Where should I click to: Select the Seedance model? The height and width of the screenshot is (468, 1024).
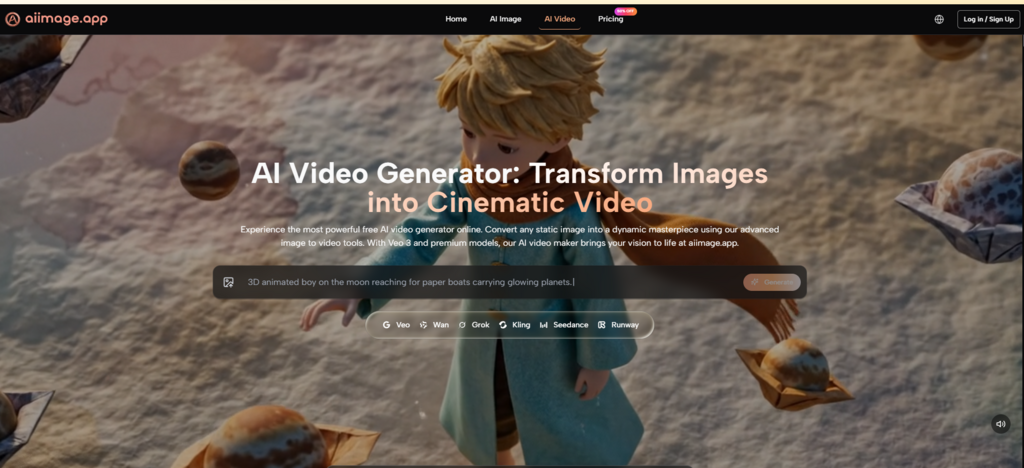click(x=564, y=324)
